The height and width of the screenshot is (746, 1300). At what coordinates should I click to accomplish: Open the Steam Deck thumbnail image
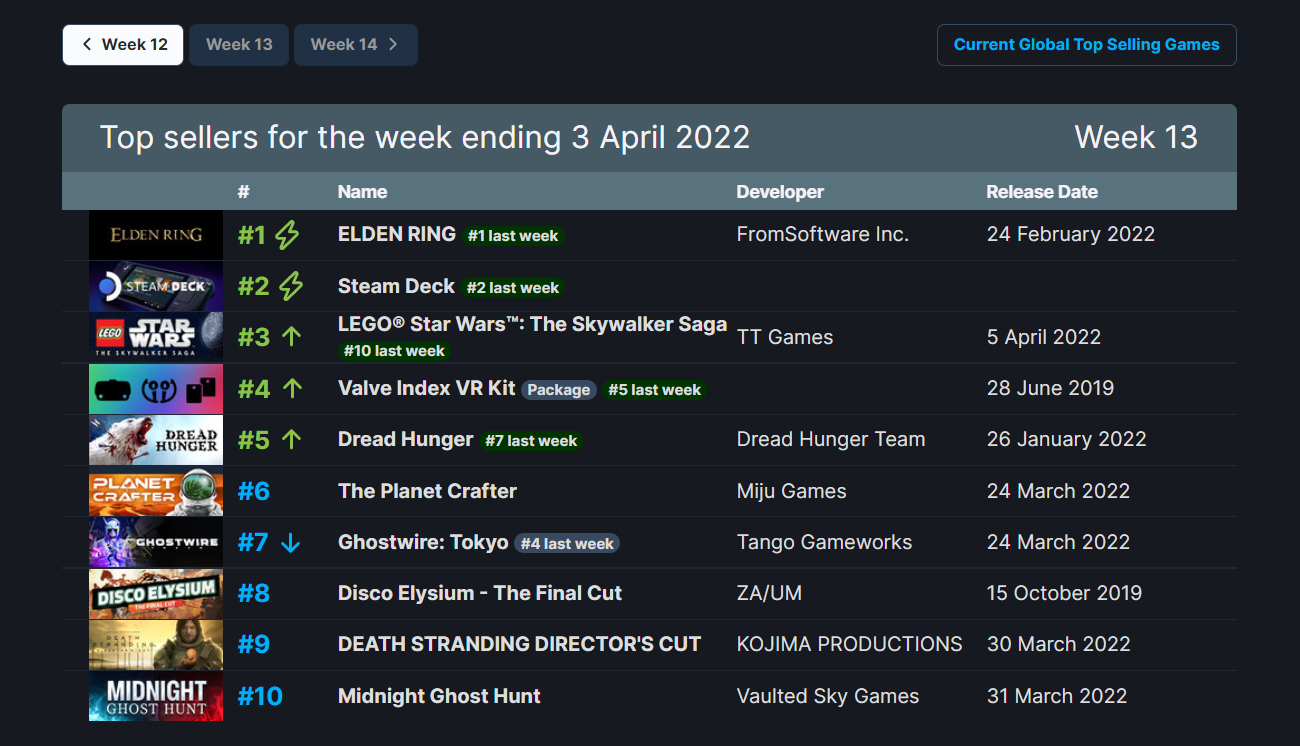(156, 286)
